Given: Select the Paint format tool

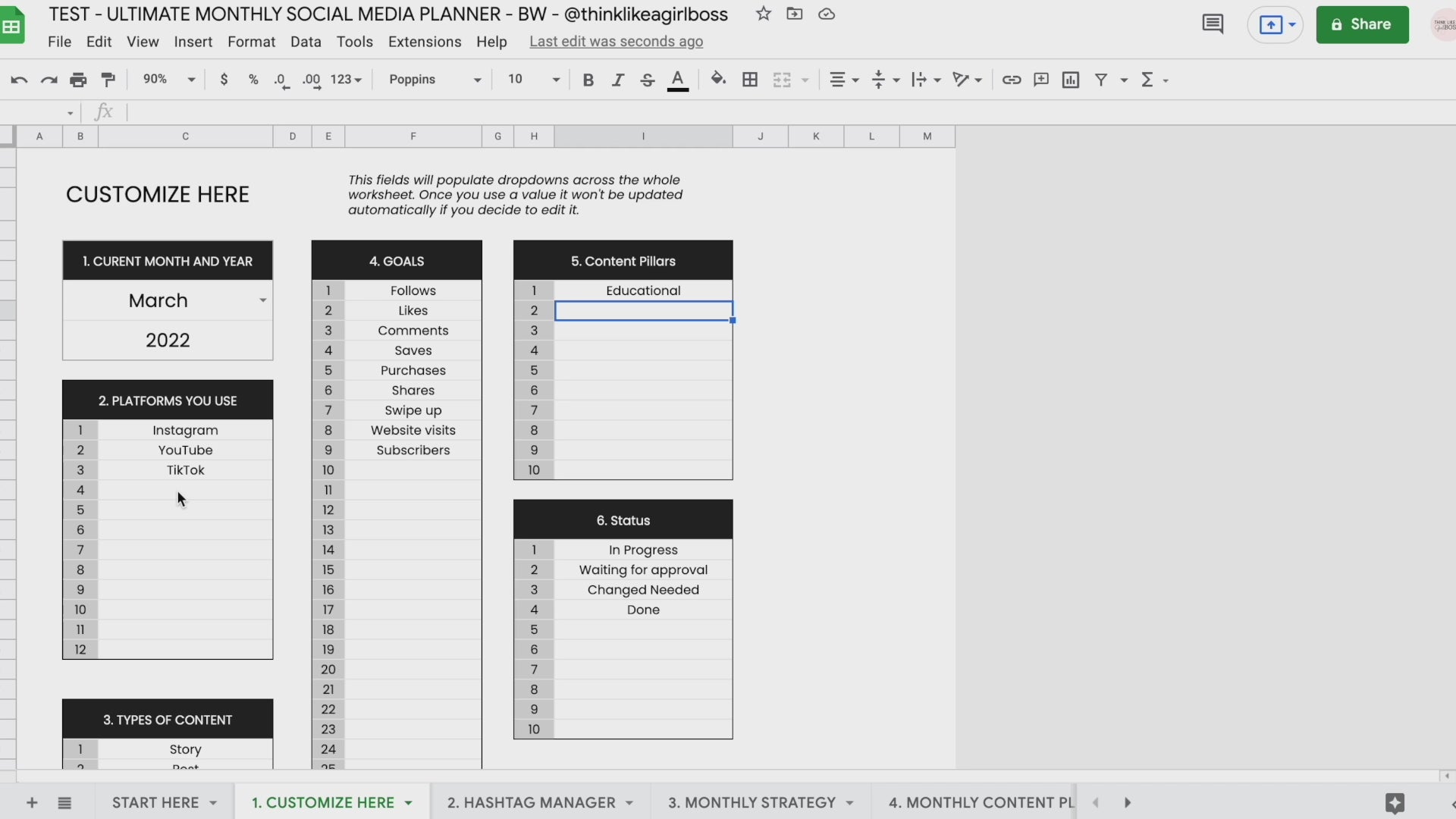Looking at the screenshot, I should pos(108,80).
